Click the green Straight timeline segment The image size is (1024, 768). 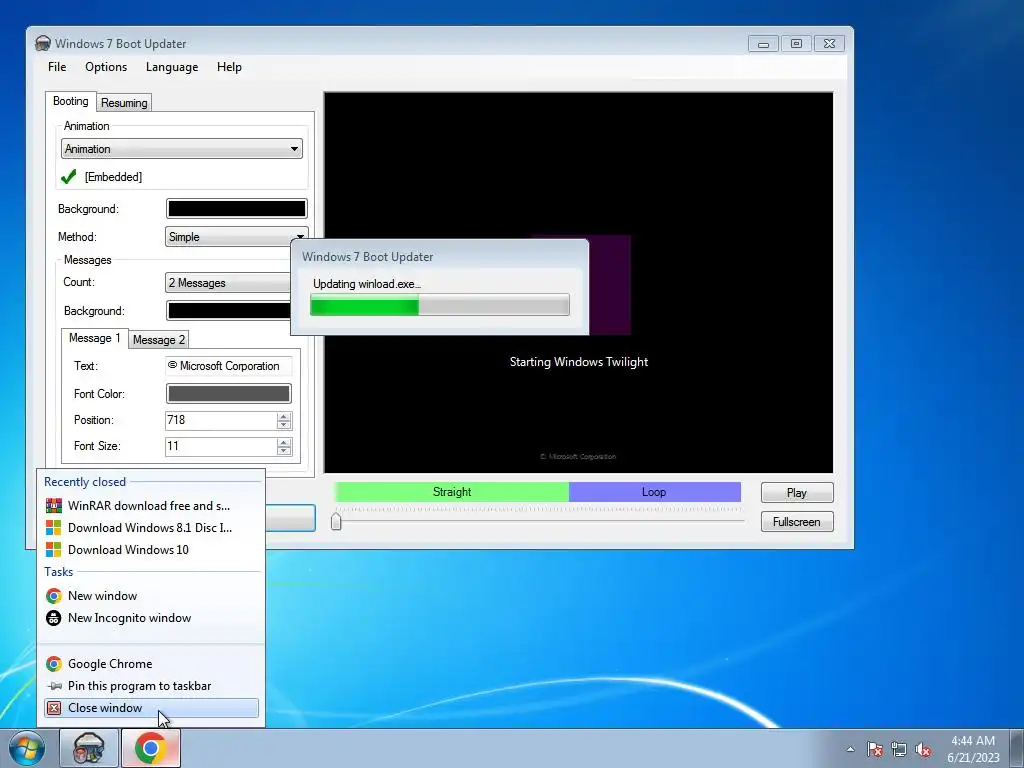pyautogui.click(x=451, y=492)
